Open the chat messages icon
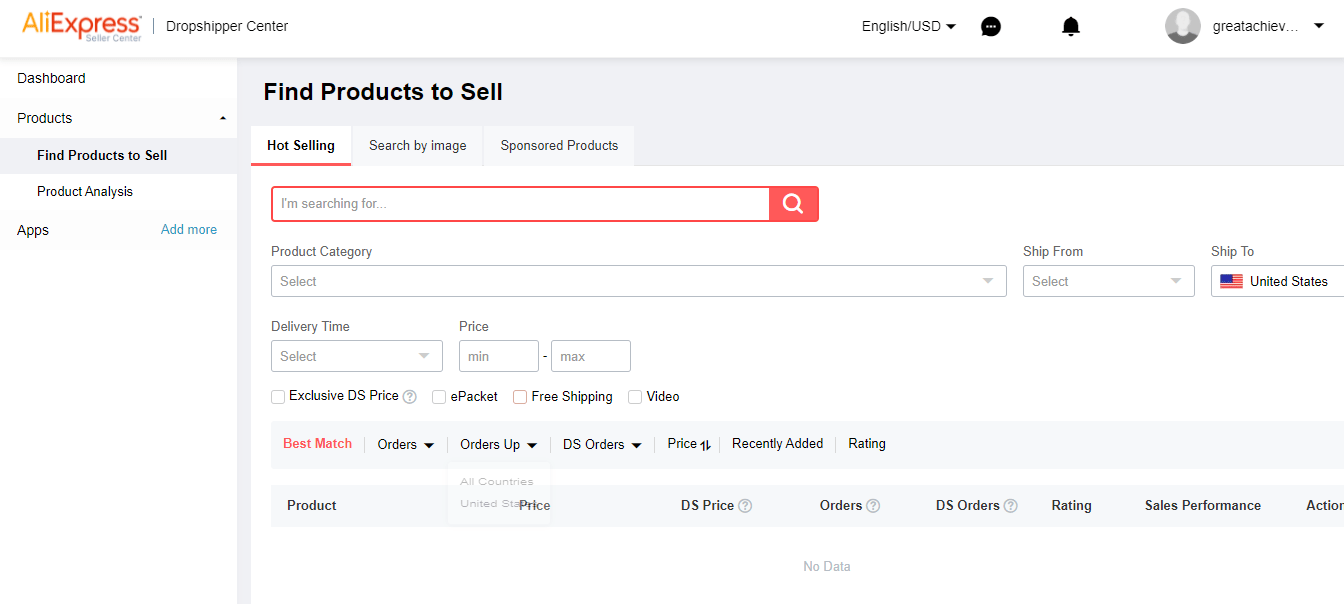1344x604 pixels. point(991,27)
